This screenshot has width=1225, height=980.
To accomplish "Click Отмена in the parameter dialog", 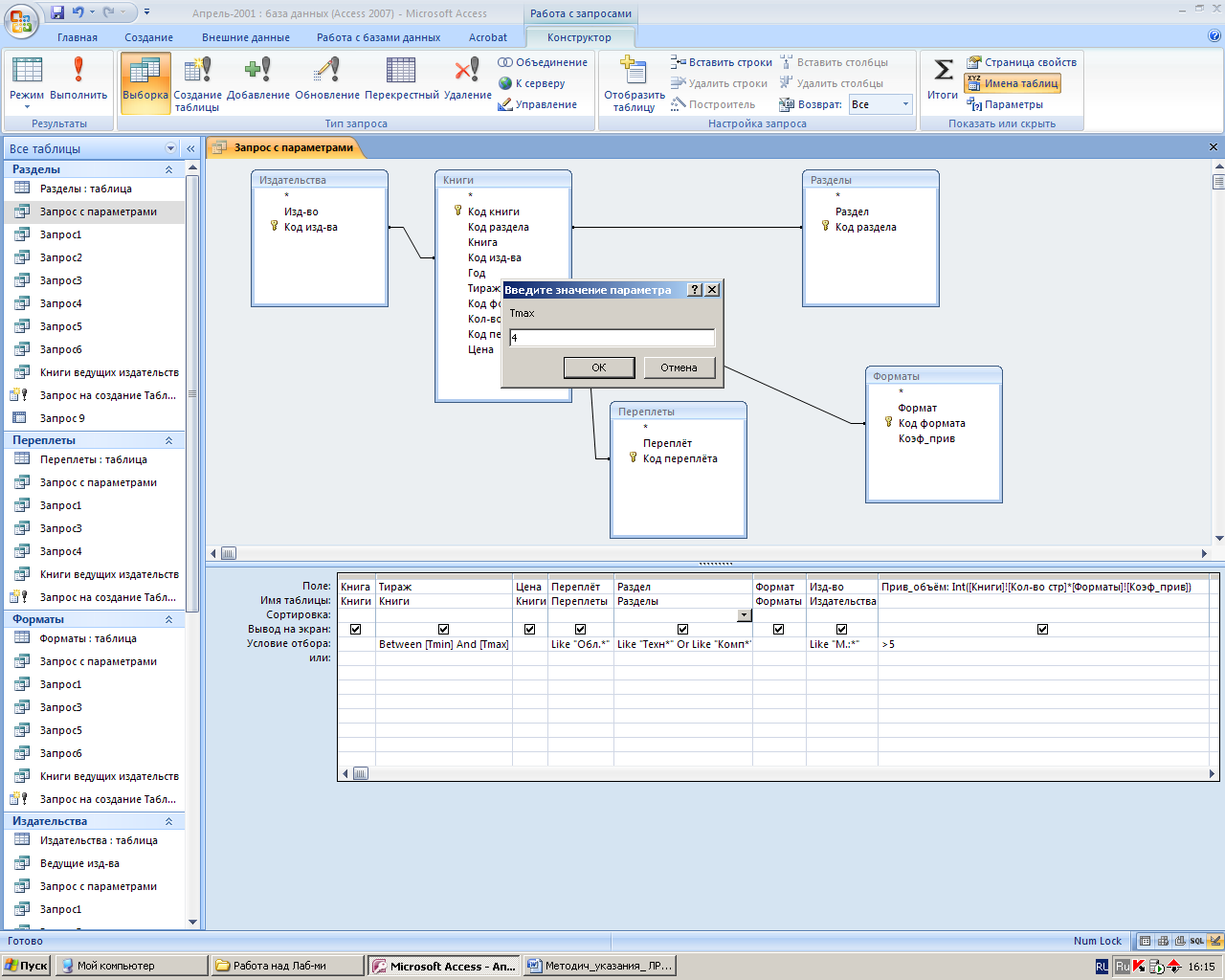I will pyautogui.click(x=679, y=367).
